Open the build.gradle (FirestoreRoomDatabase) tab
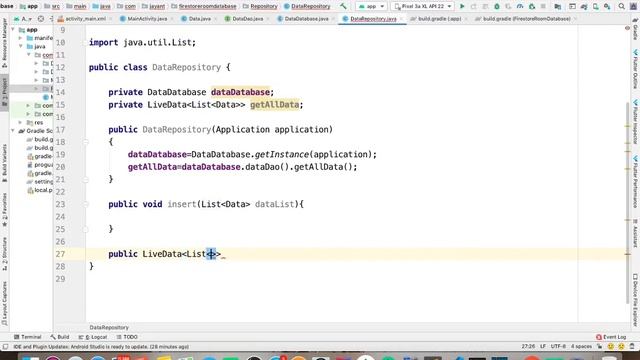This screenshot has width=640, height=360. [x=526, y=19]
